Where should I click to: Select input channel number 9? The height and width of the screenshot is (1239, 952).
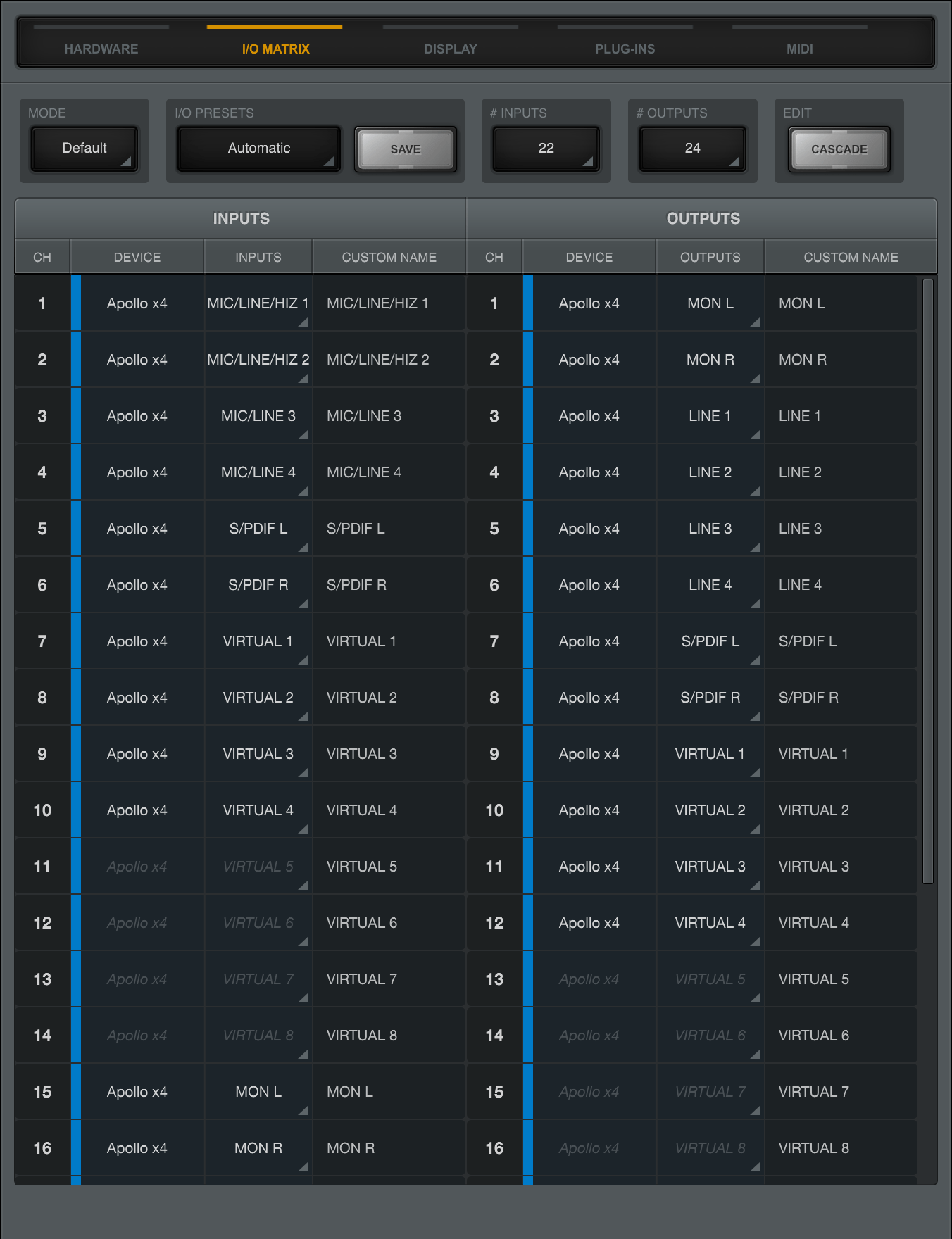(42, 754)
